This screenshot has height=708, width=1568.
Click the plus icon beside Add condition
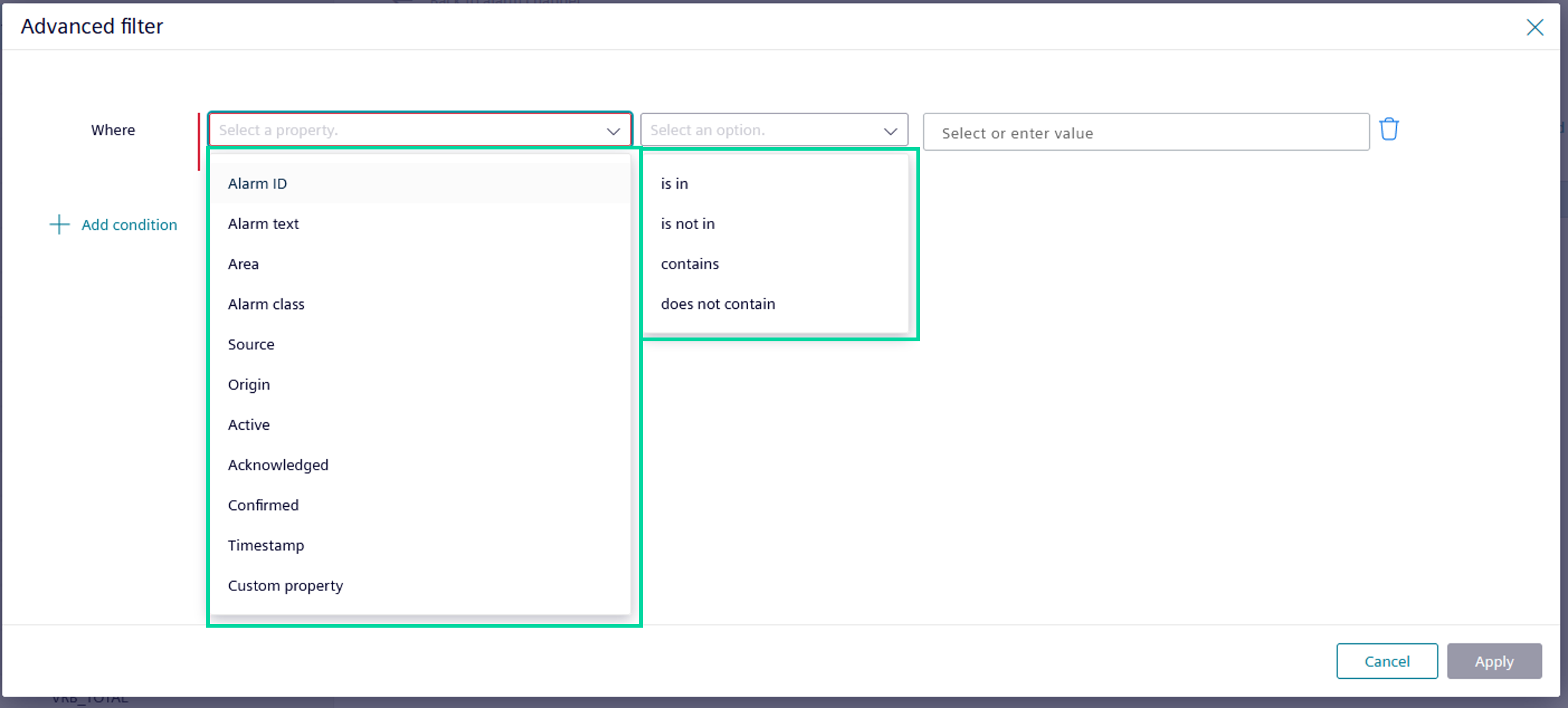[x=59, y=224]
